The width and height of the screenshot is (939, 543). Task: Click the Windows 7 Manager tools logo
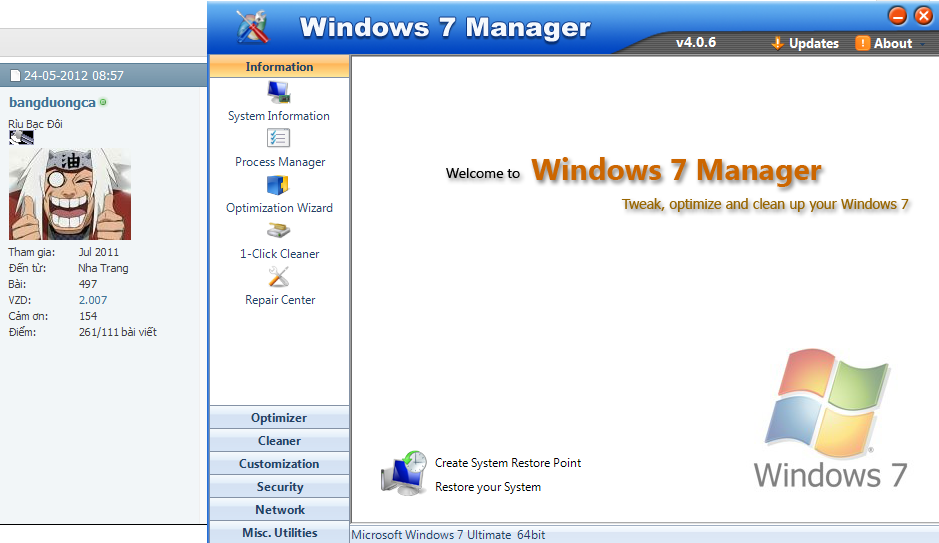252,27
